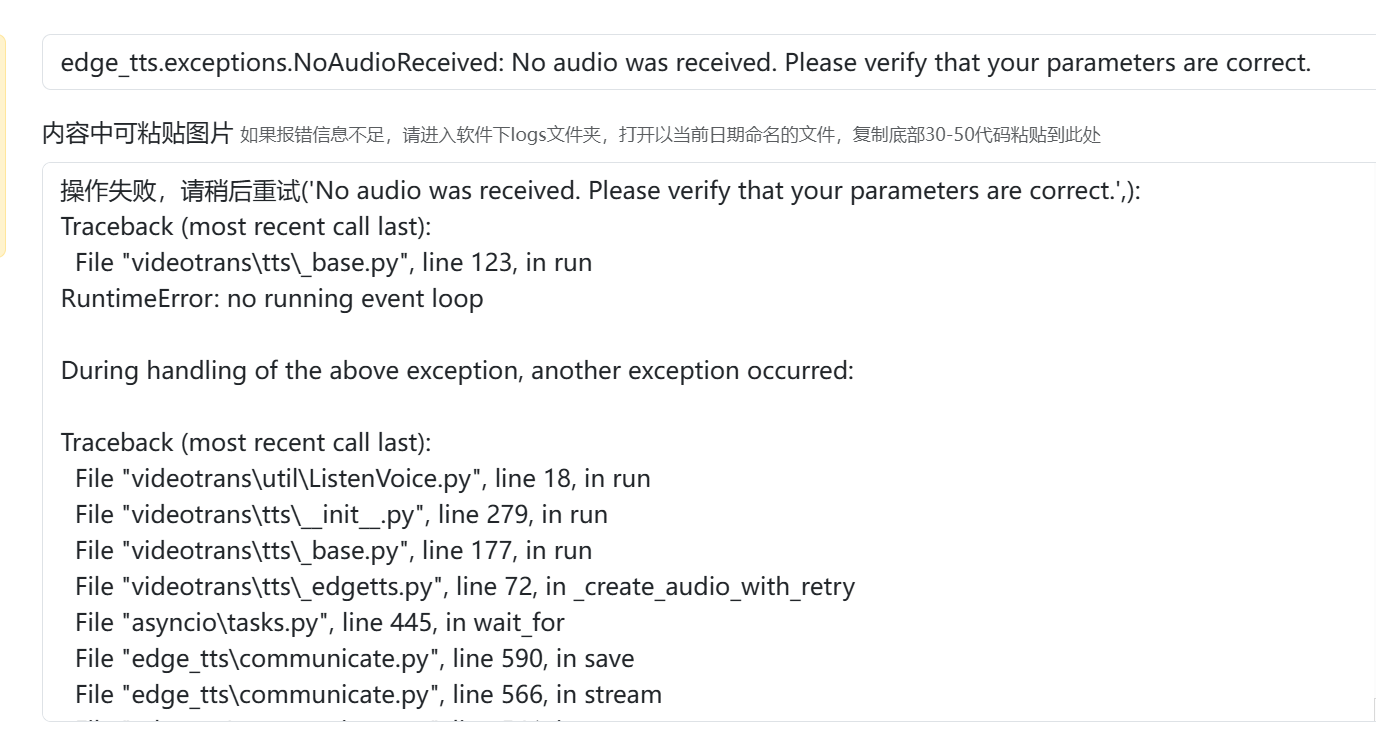Click the '__init__.py line 279' traceback entry
The image size is (1376, 731).
pyautogui.click(x=341, y=515)
